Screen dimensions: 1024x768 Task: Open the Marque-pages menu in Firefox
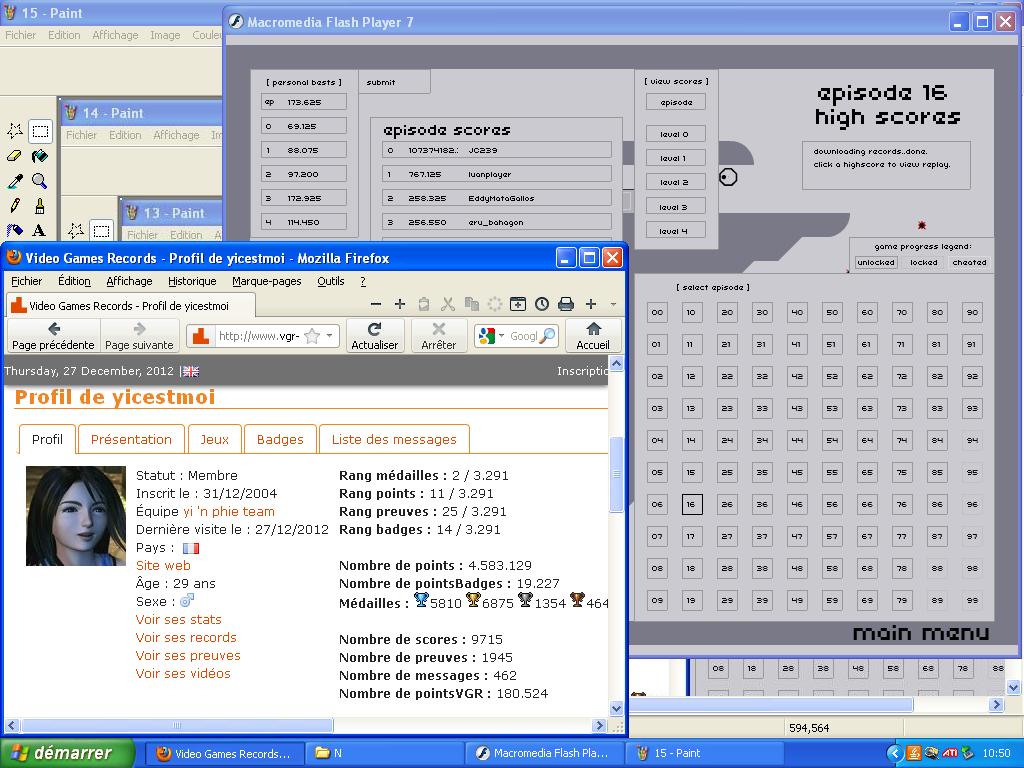(x=267, y=281)
